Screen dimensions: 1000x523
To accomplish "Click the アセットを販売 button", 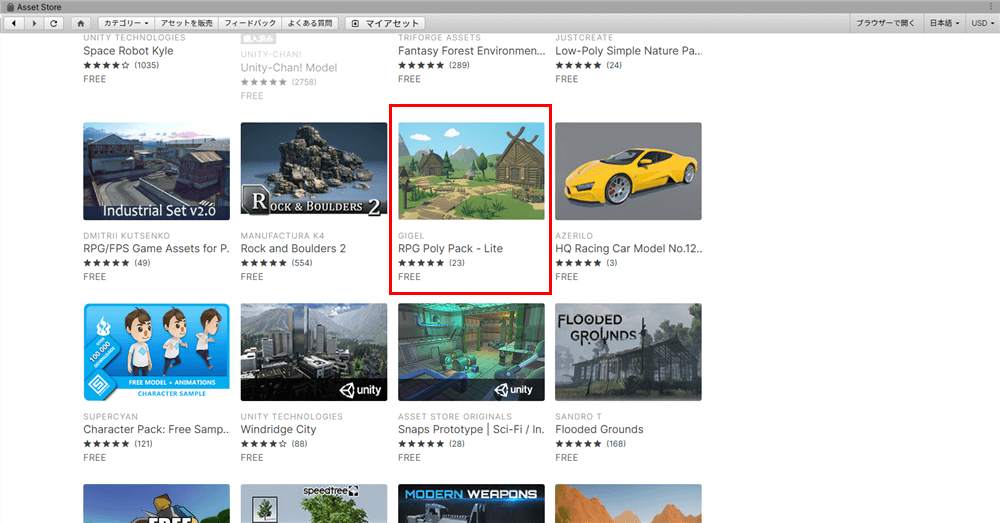I will 186,23.
